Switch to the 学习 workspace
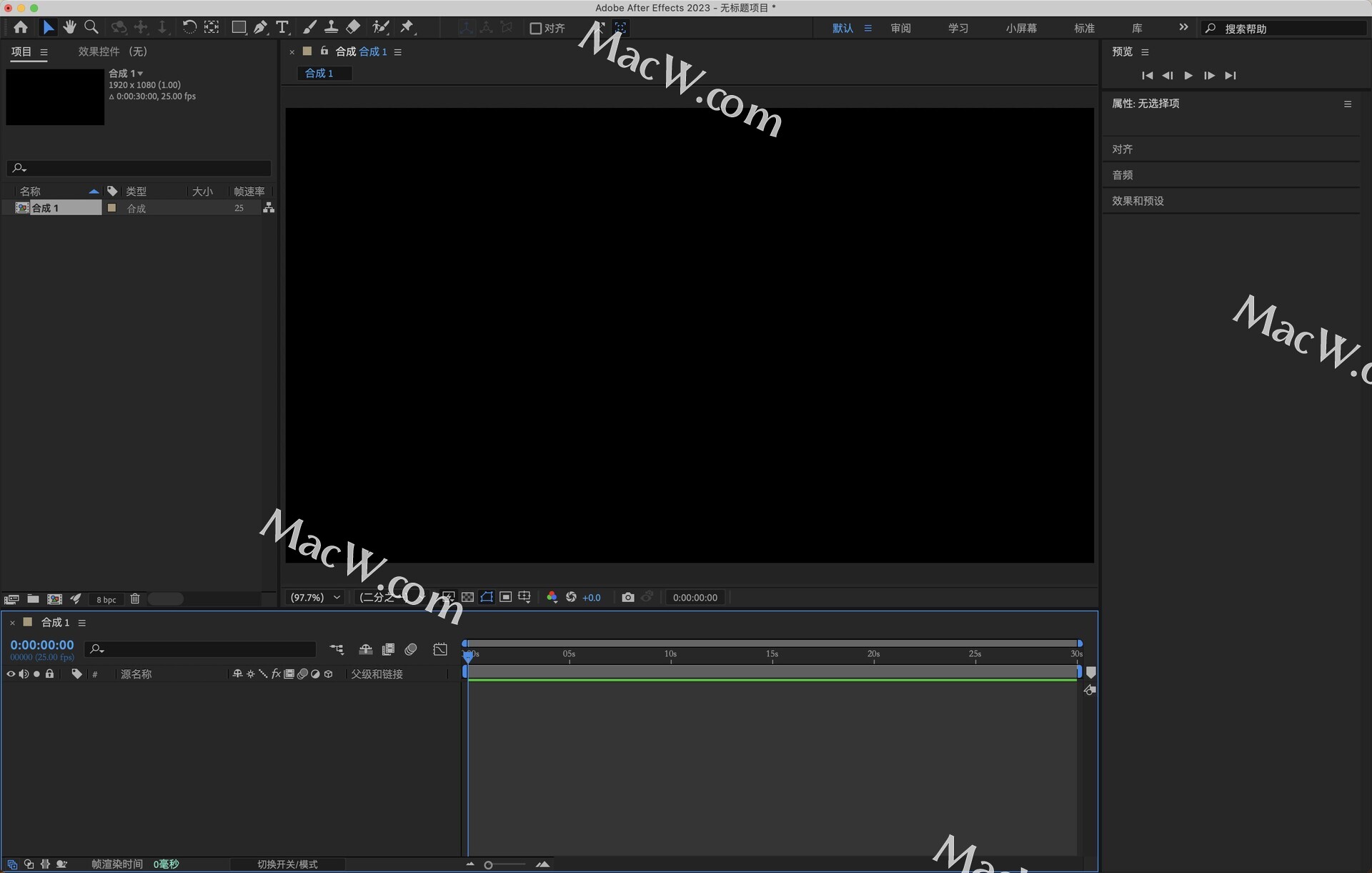 (958, 28)
